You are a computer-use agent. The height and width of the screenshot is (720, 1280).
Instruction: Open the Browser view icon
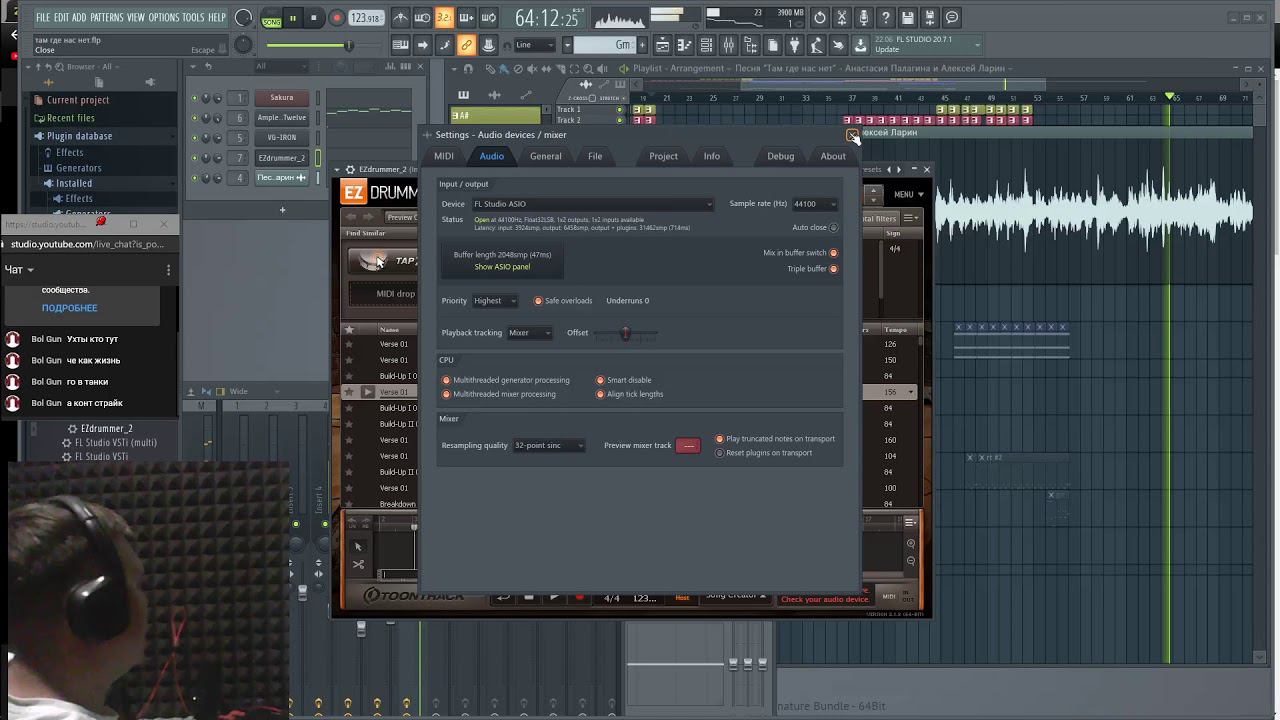point(750,45)
